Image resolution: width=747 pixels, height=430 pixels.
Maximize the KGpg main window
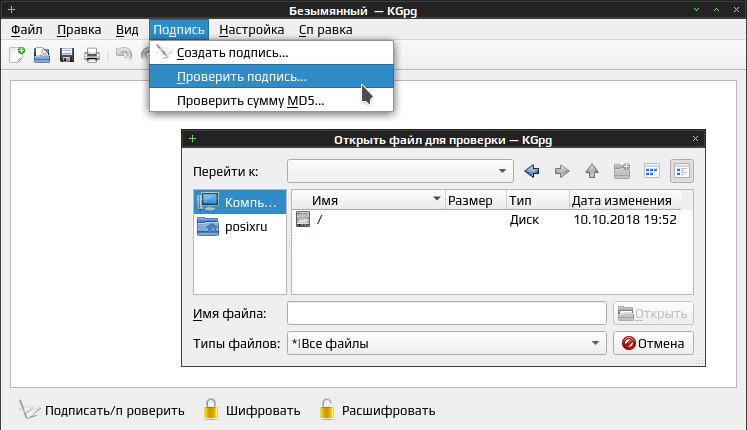pos(716,10)
